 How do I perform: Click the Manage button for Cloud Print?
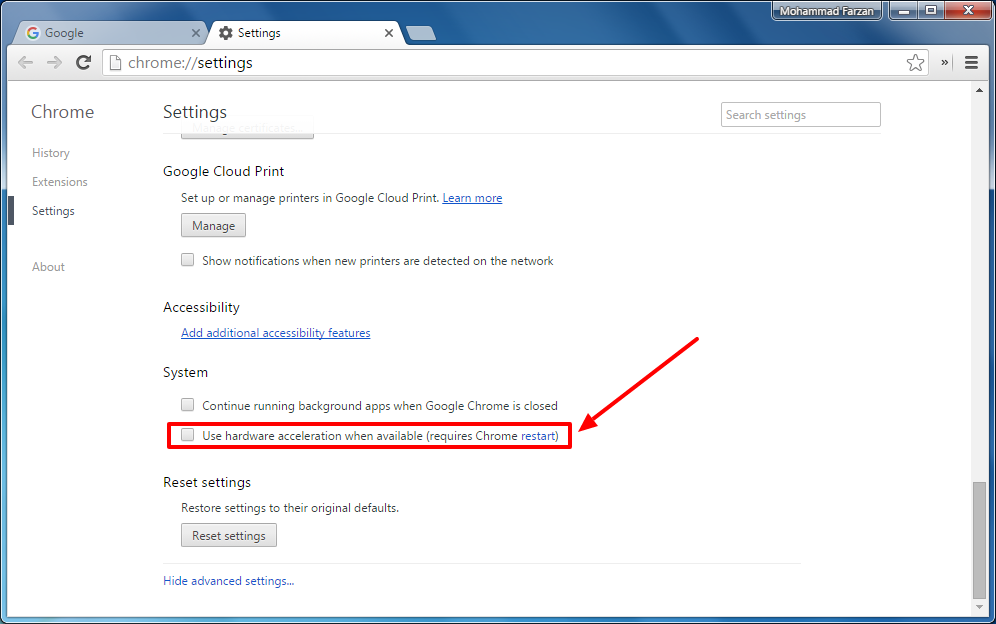point(213,226)
